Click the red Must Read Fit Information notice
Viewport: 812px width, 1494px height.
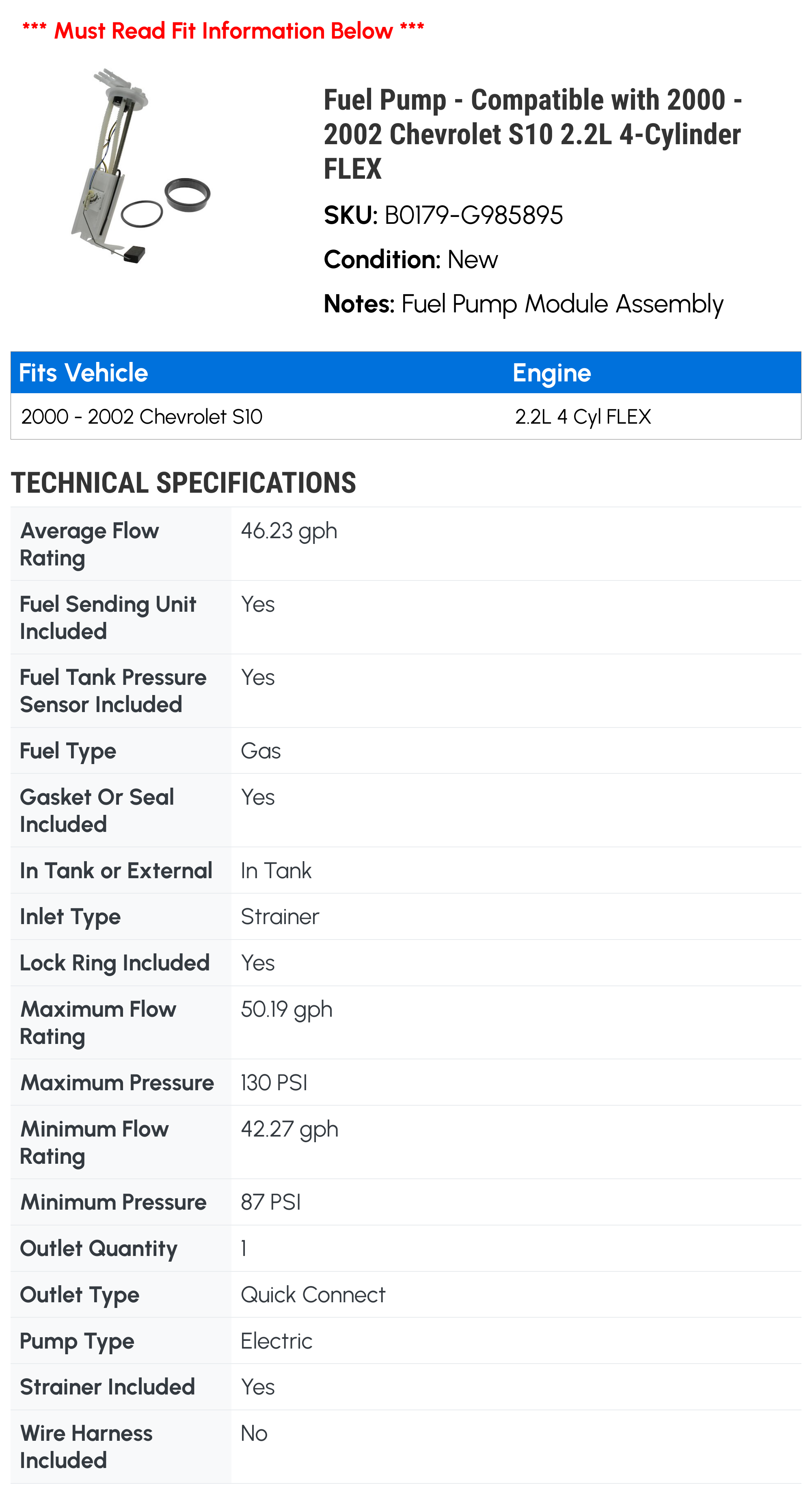tap(223, 30)
